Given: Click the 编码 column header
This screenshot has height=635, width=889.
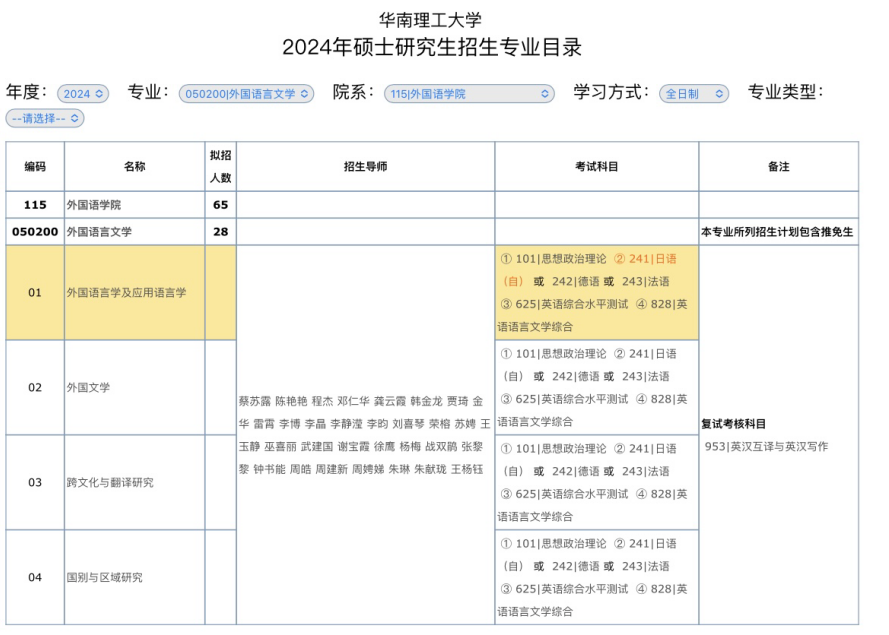Looking at the screenshot, I should 35,167.
